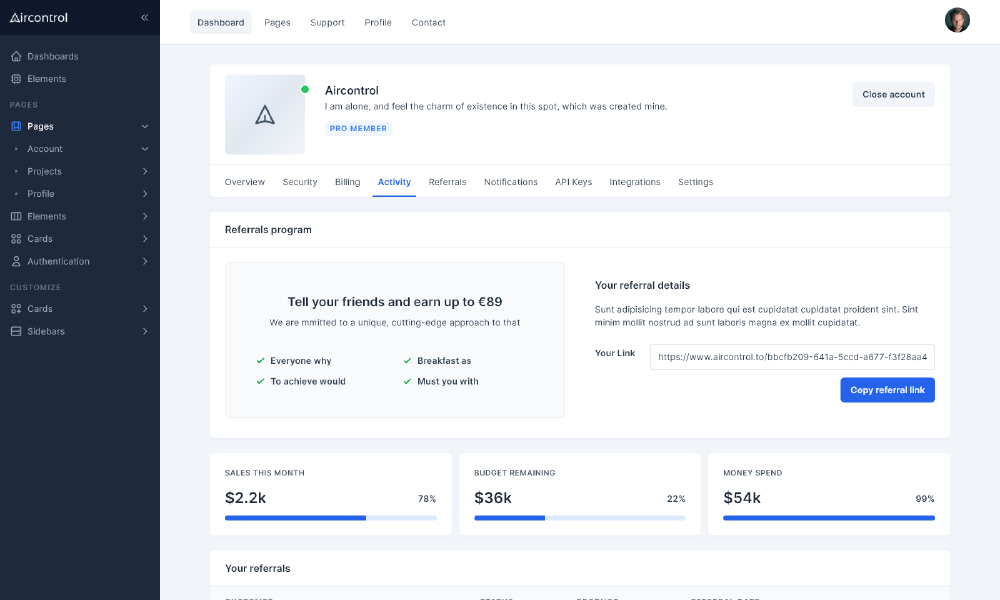Screen dimensions: 1000x600
Task: Open the Cards section icon in sidebar
Action: coord(14,238)
